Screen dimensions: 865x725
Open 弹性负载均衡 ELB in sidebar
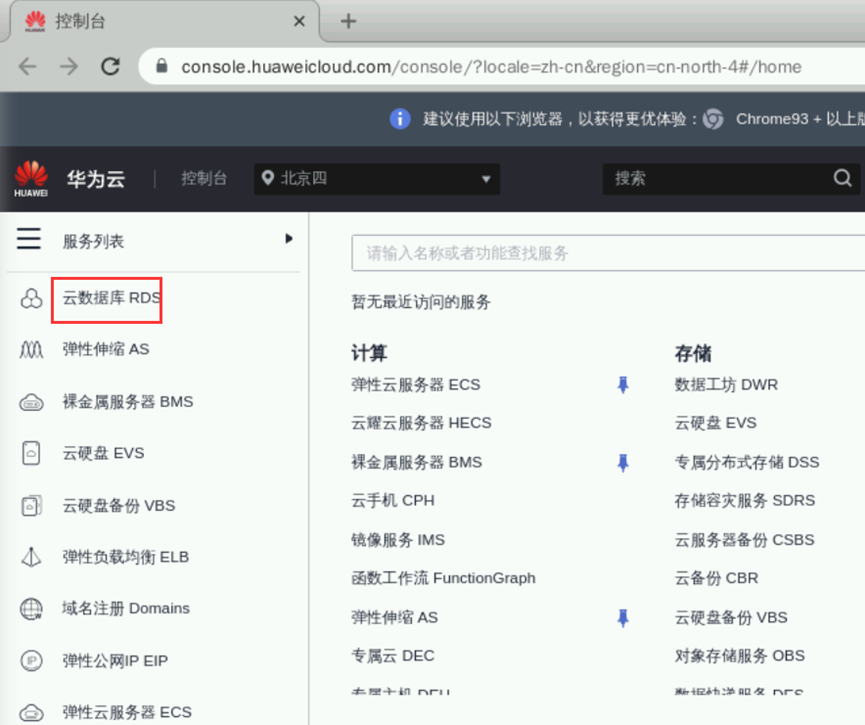click(x=126, y=557)
